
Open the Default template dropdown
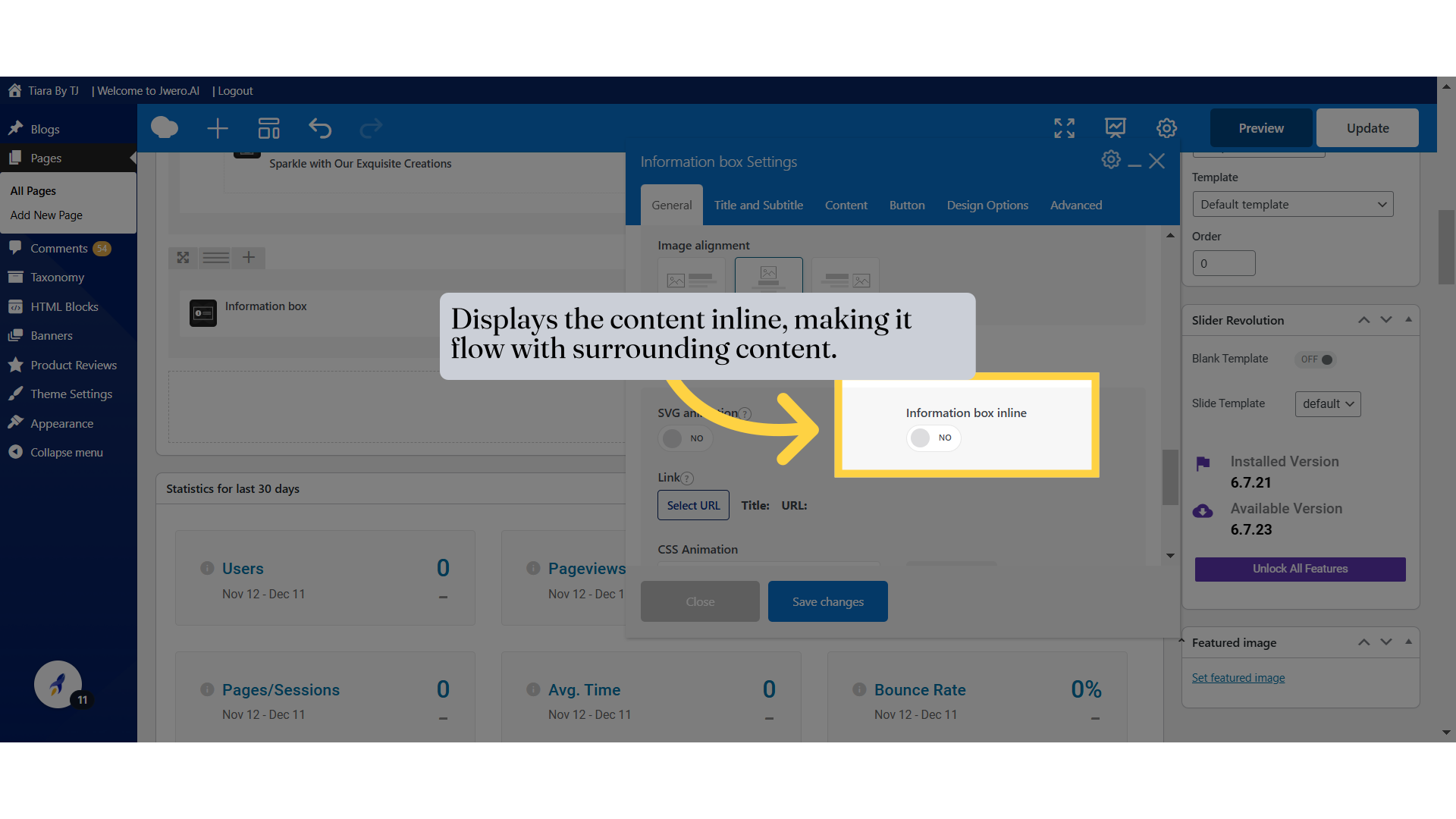pyautogui.click(x=1292, y=205)
